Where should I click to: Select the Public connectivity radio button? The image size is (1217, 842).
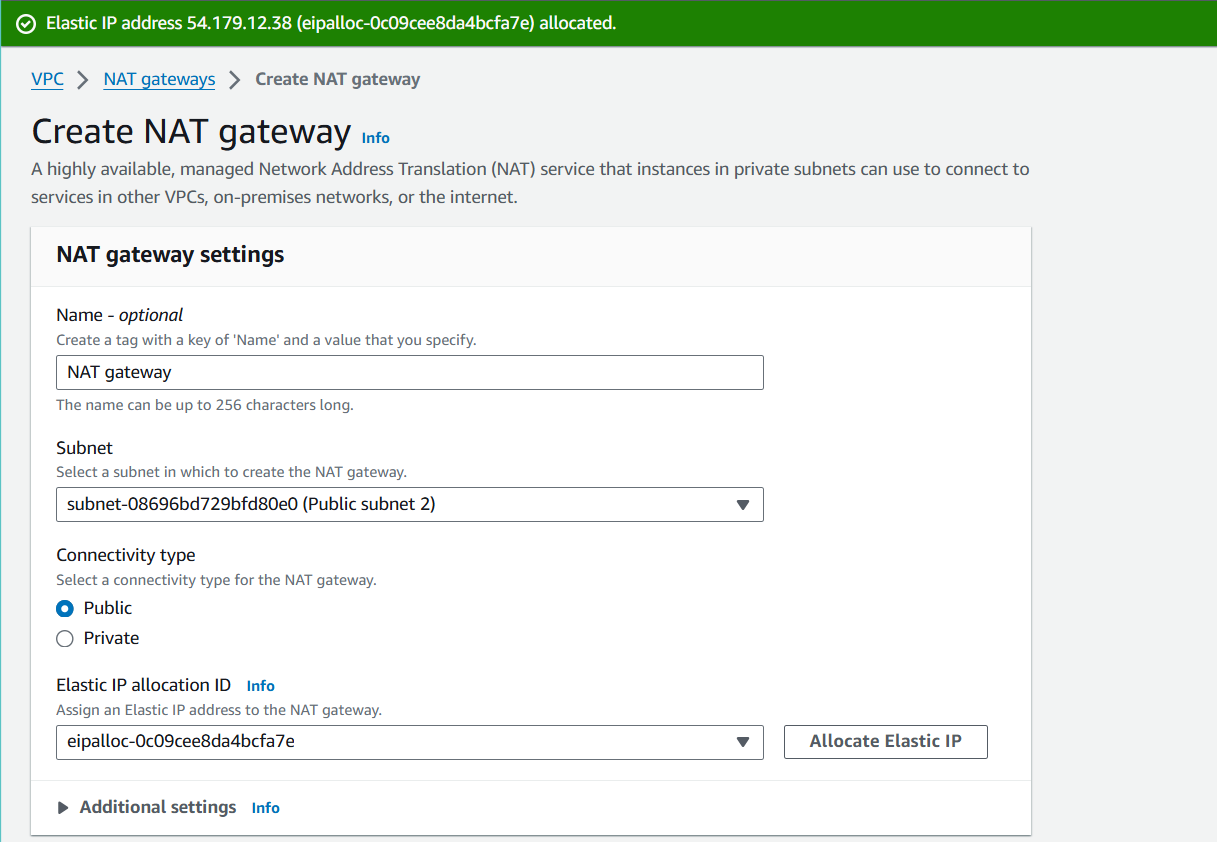tap(65, 608)
